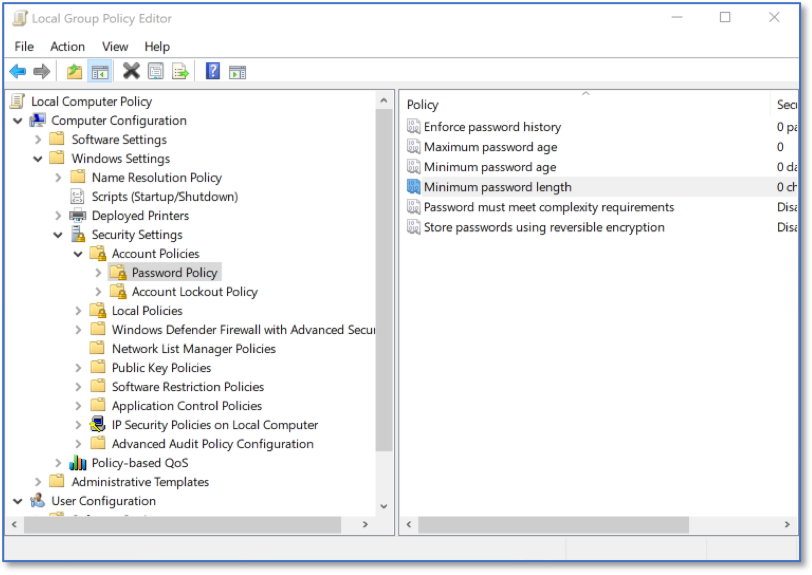The height and width of the screenshot is (575, 812).
Task: Collapse the Windows Settings node
Action: click(x=38, y=159)
